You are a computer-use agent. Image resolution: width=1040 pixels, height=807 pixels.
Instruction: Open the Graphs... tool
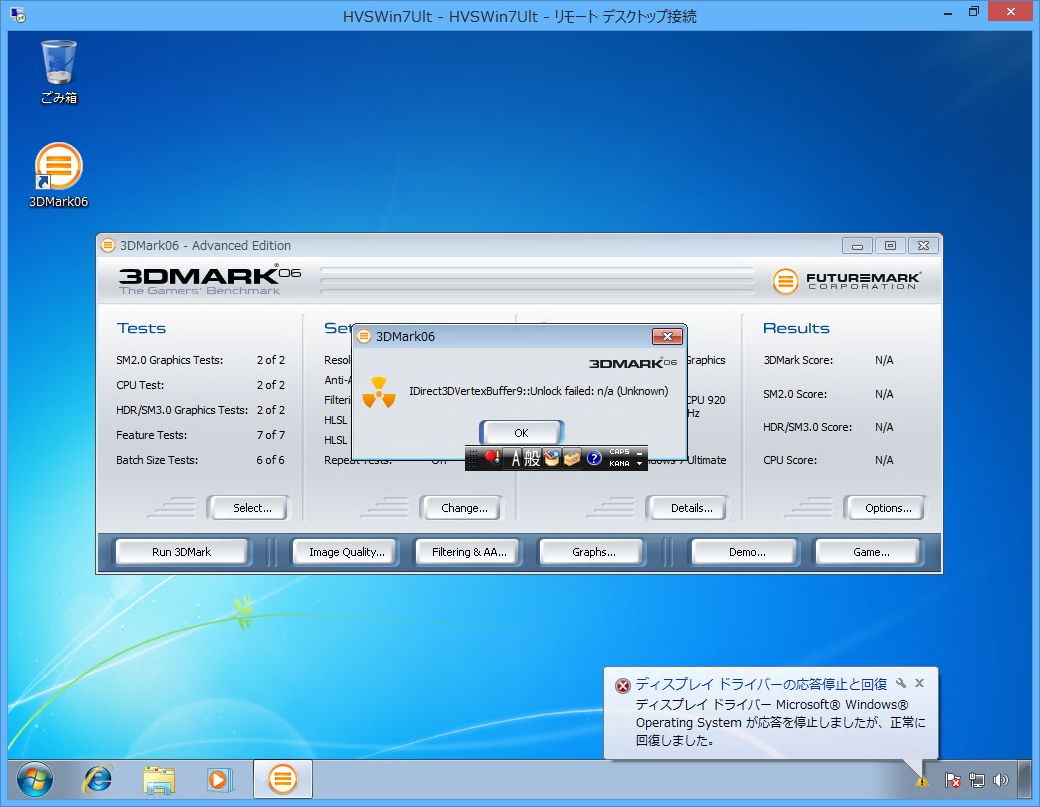[x=592, y=552]
